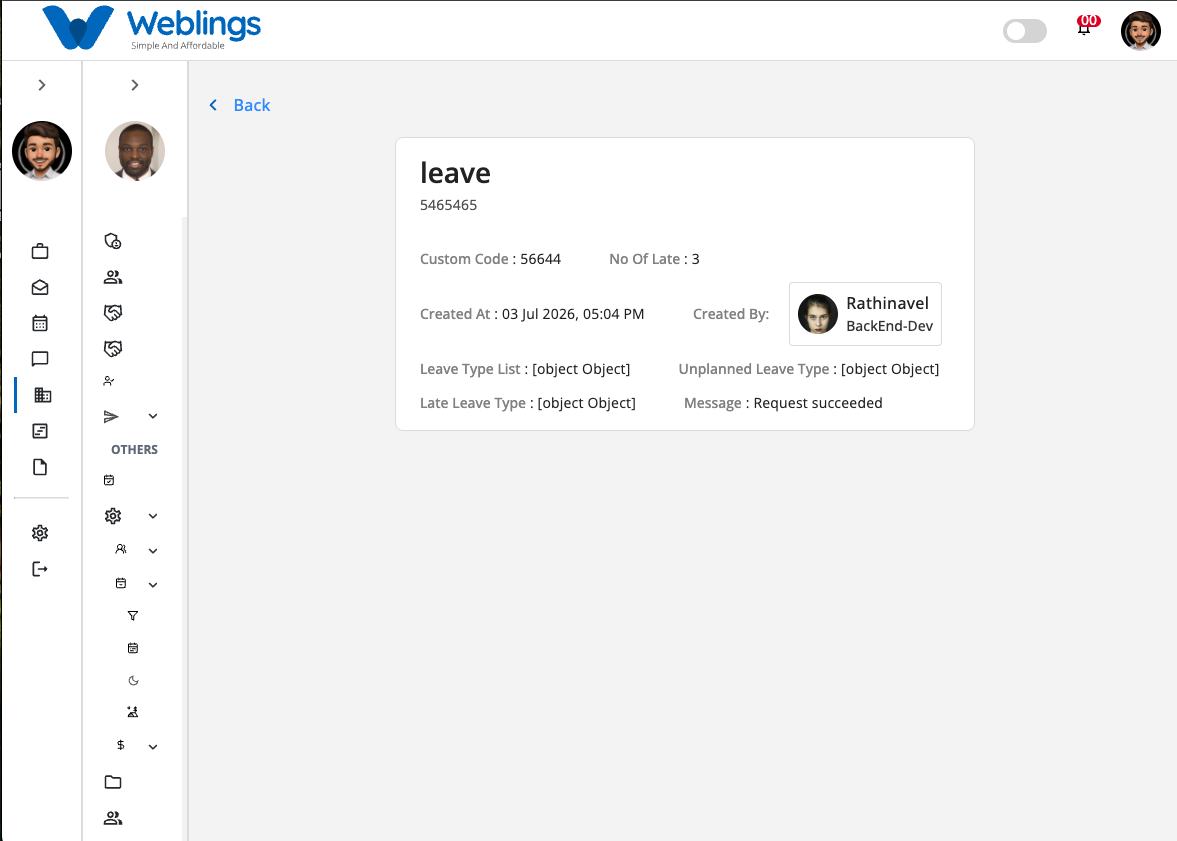Open the person with checkmark icon
The width and height of the screenshot is (1177, 841).
[109, 381]
